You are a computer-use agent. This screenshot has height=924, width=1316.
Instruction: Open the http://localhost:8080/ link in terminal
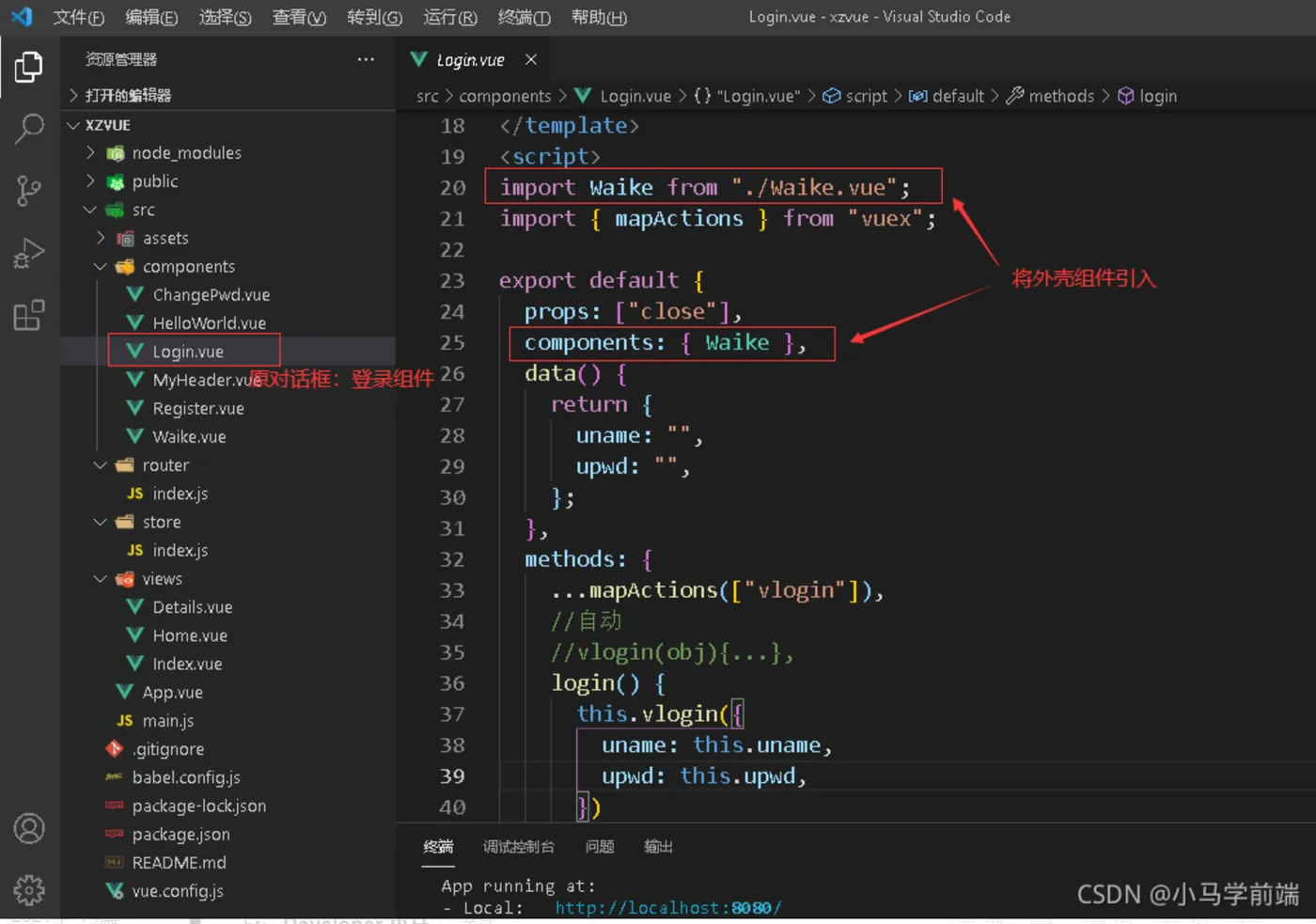(667, 908)
